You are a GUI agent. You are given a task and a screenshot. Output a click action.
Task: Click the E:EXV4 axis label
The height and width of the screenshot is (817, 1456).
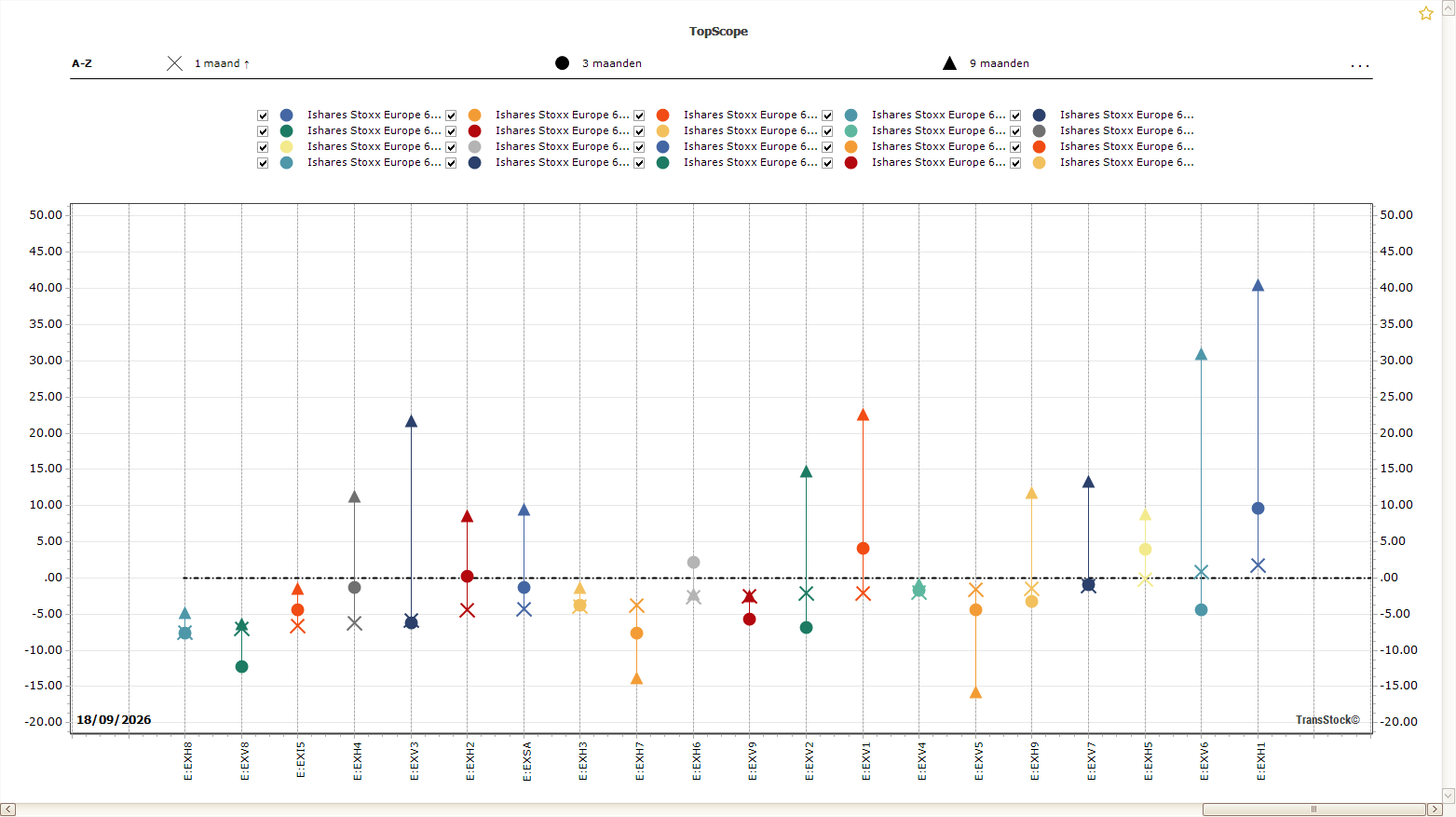[922, 761]
